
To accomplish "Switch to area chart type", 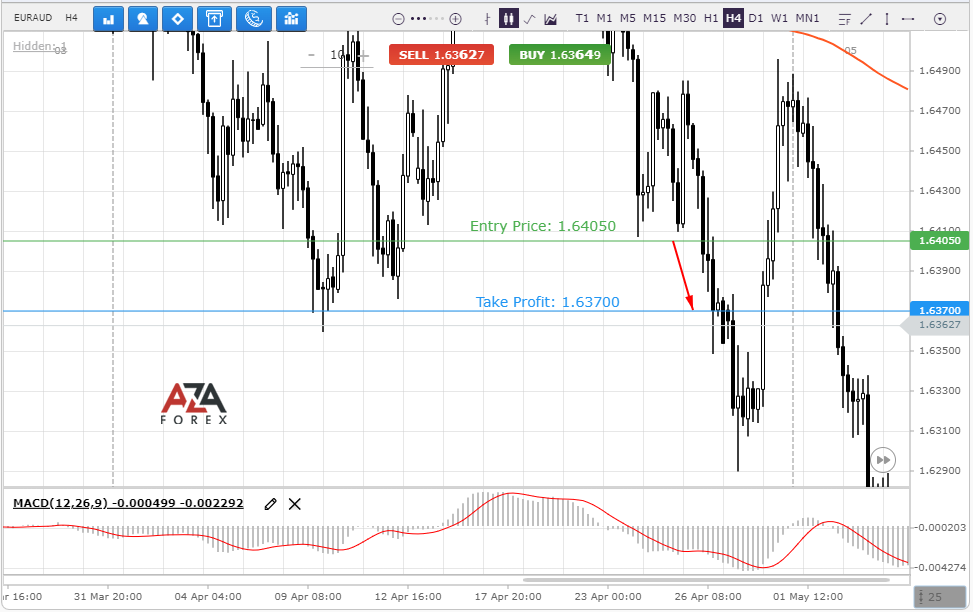I will [x=550, y=19].
